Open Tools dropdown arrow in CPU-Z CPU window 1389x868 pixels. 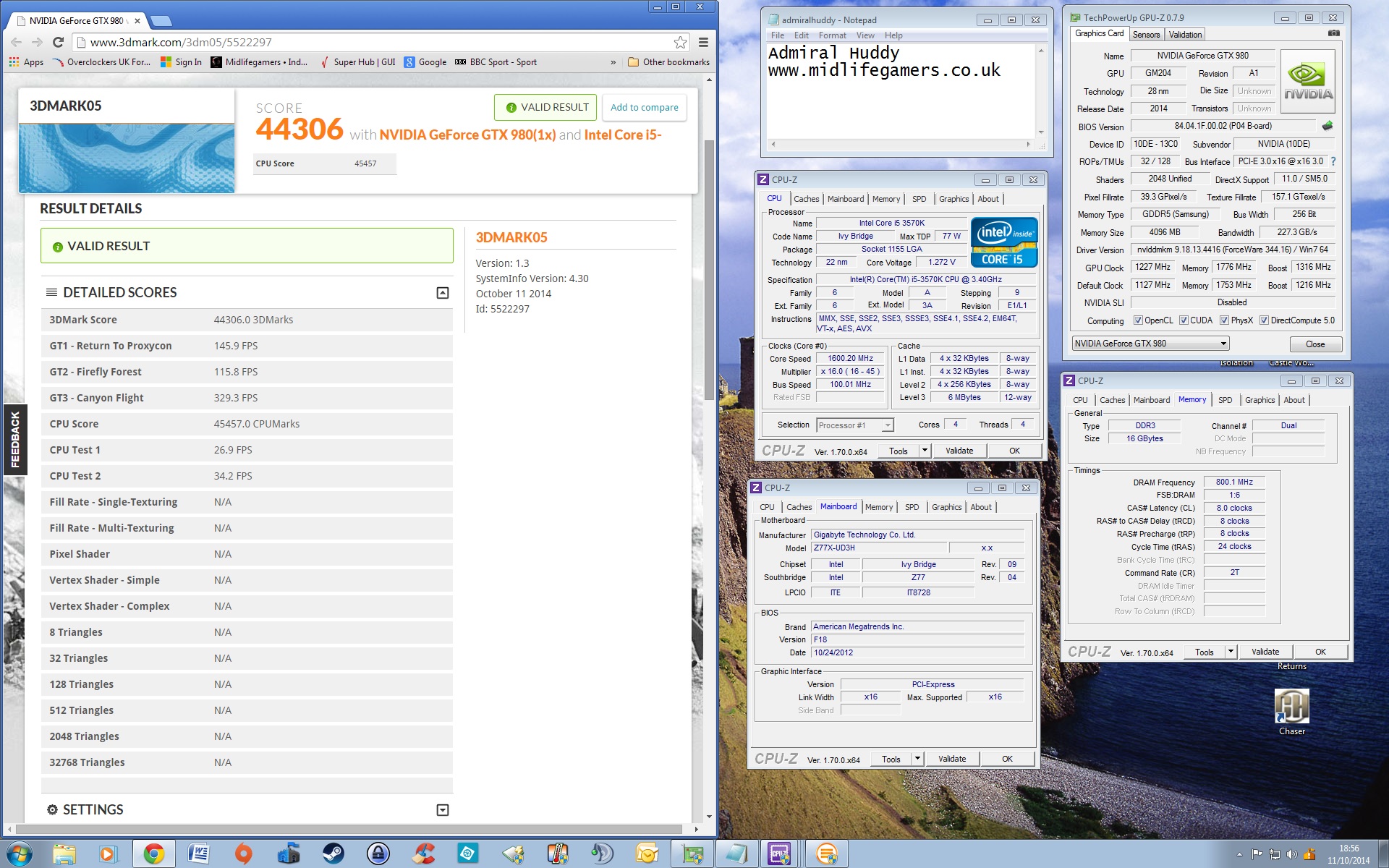[x=924, y=451]
